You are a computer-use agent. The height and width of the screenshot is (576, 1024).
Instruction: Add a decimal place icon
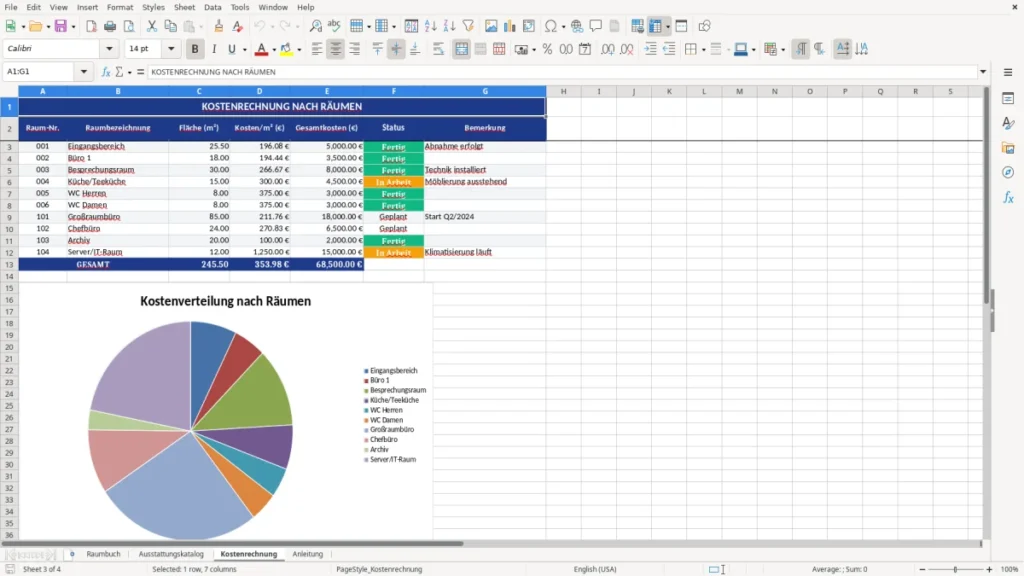pyautogui.click(x=607, y=49)
